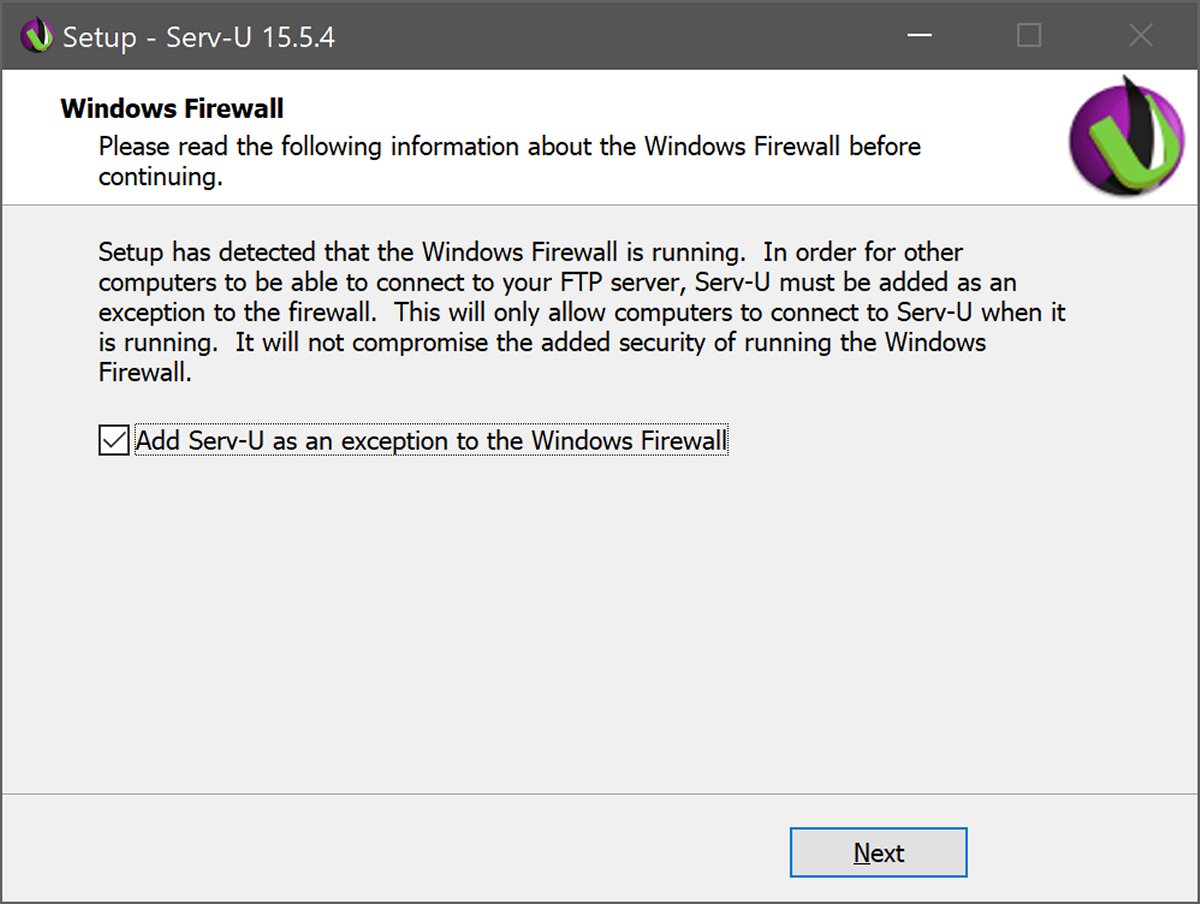Image resolution: width=1200 pixels, height=904 pixels.
Task: Click the large Serv-U logo in header
Action: pos(1126,135)
